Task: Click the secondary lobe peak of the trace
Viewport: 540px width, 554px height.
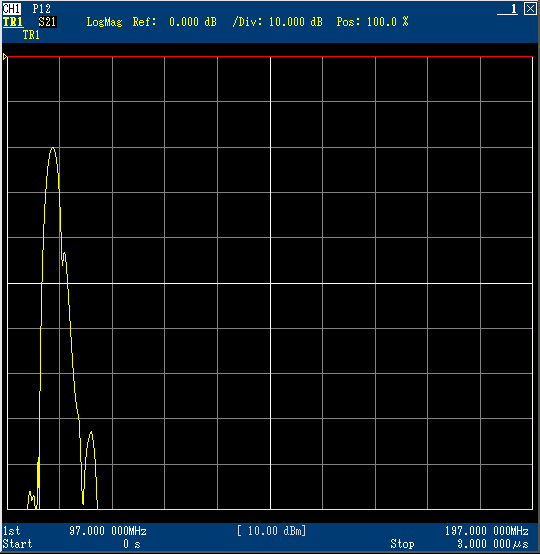Action: [x=91, y=433]
